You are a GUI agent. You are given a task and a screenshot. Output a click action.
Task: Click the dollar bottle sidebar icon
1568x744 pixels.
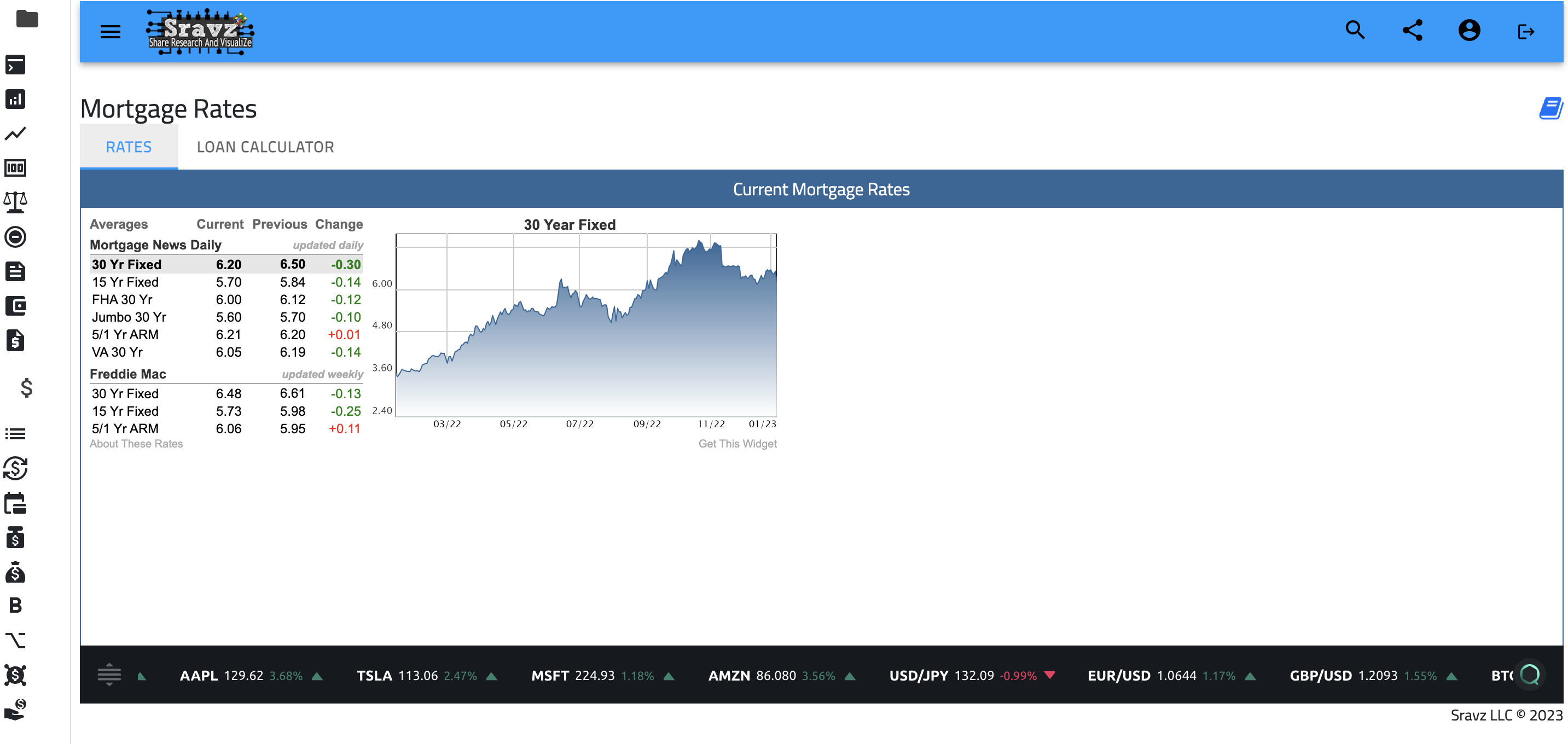(x=15, y=538)
